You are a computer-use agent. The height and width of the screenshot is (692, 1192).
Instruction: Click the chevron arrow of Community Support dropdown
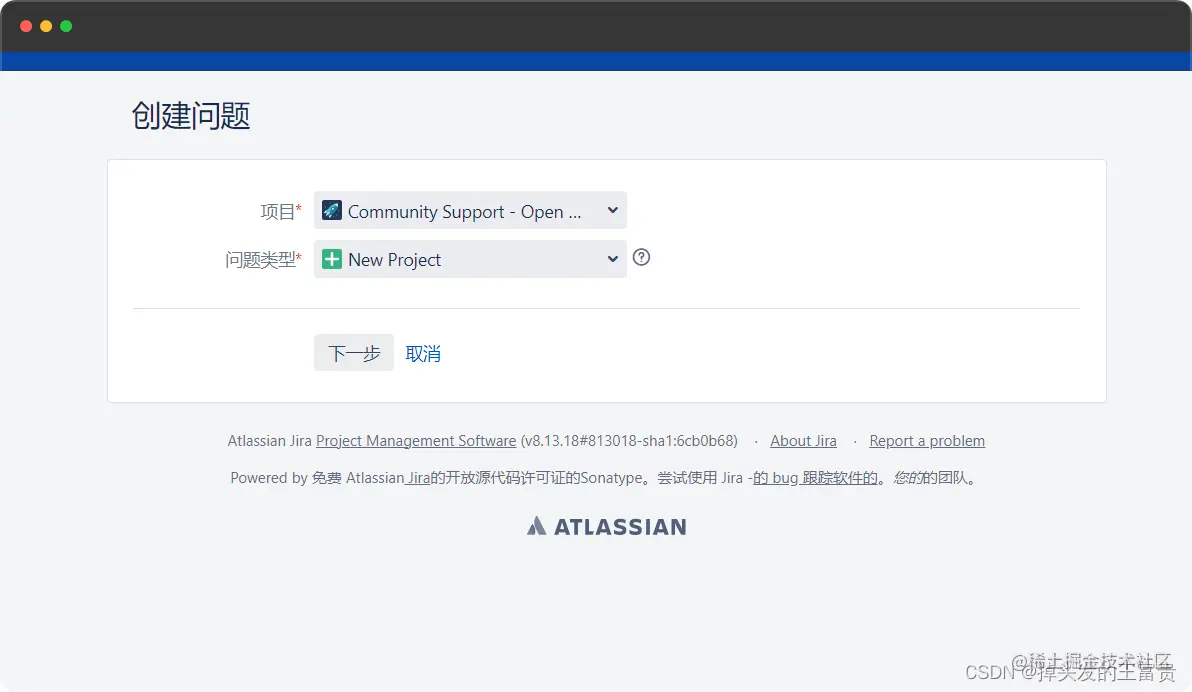[613, 210]
